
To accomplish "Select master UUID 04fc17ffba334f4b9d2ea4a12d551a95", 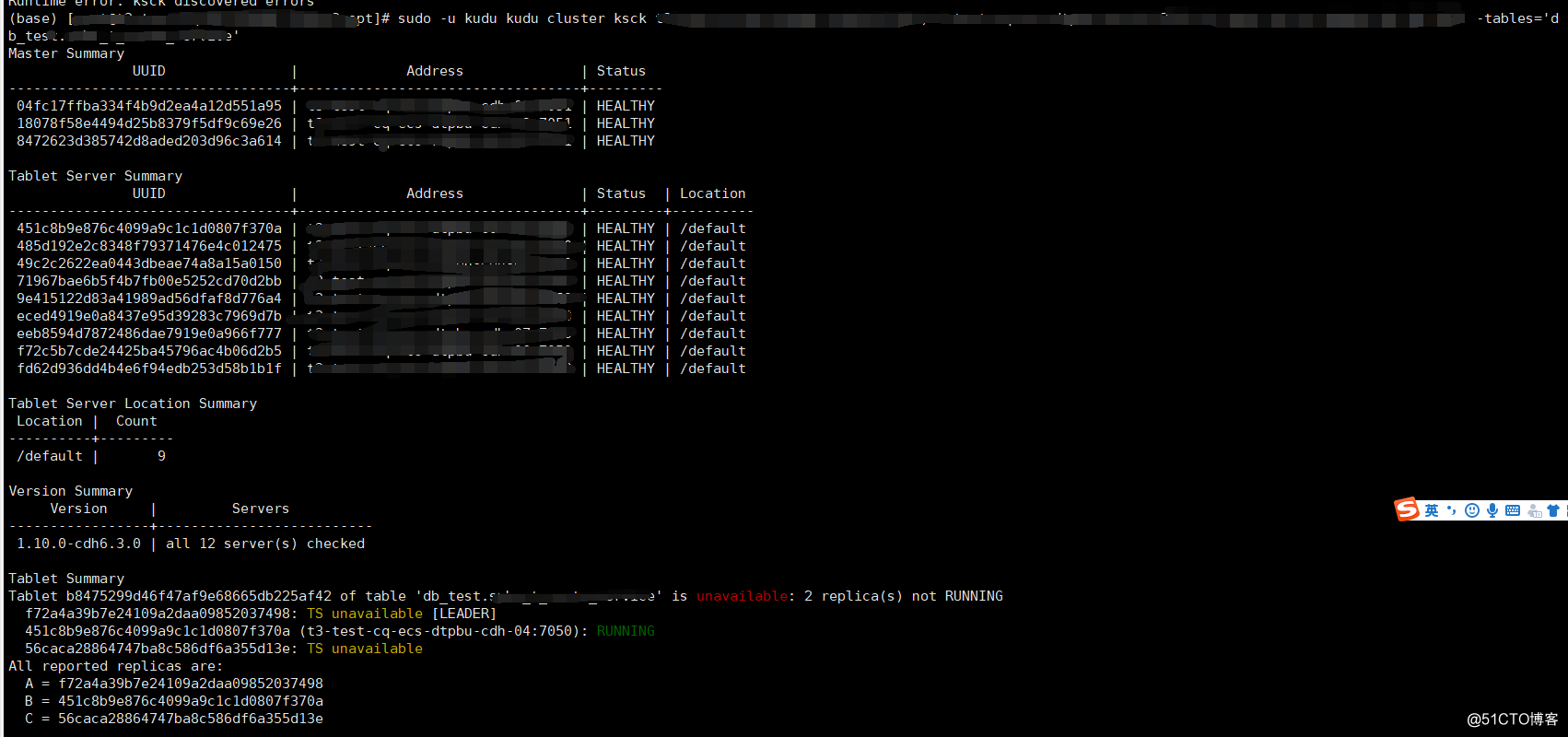I will tap(149, 106).
